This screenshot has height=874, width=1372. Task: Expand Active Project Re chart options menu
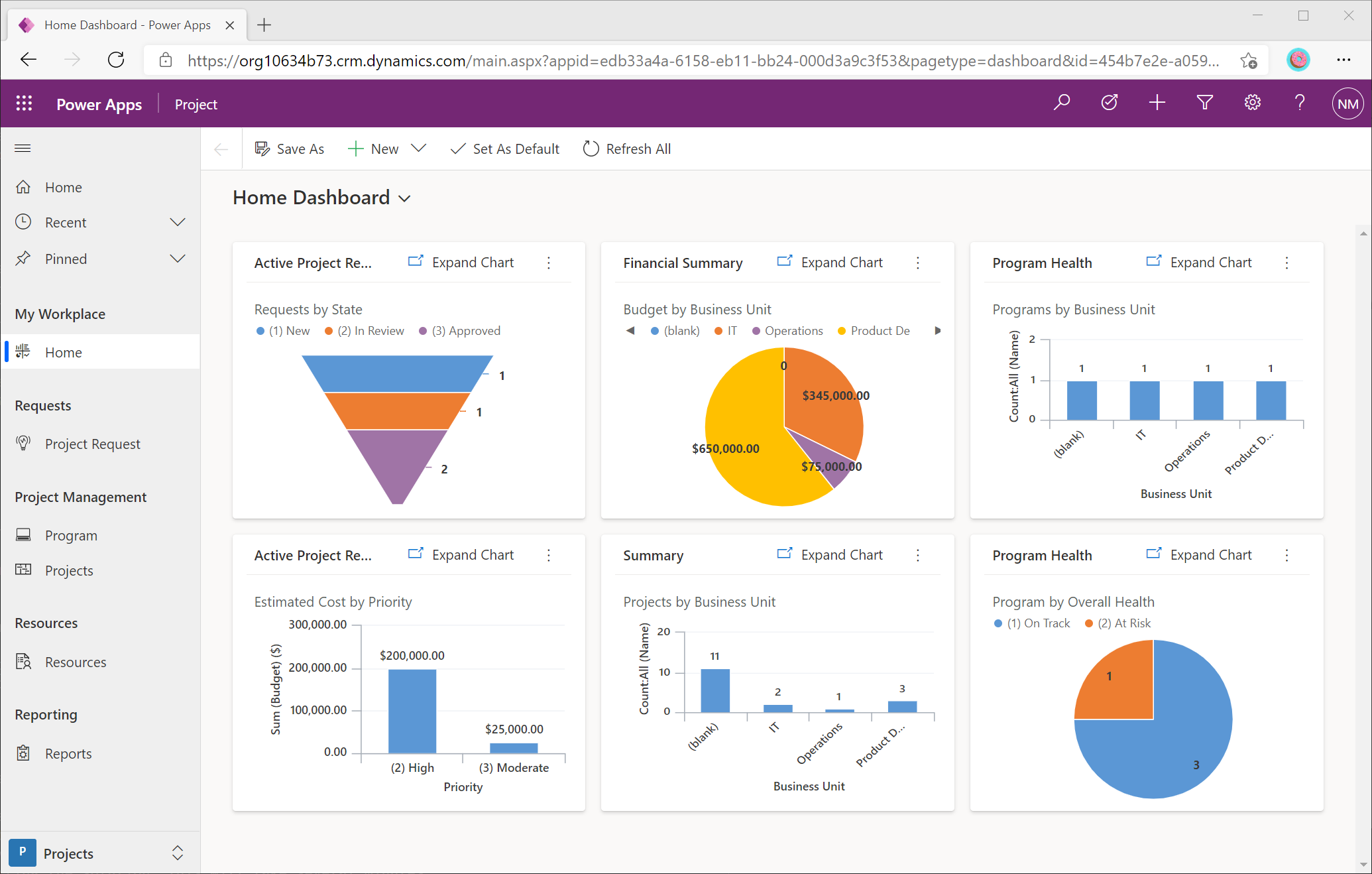[x=551, y=262]
